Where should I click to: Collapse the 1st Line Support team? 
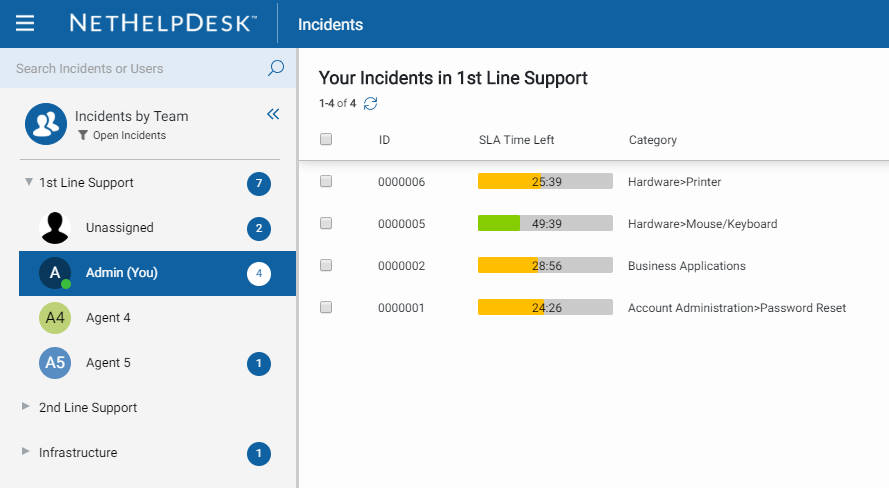pos(28,182)
